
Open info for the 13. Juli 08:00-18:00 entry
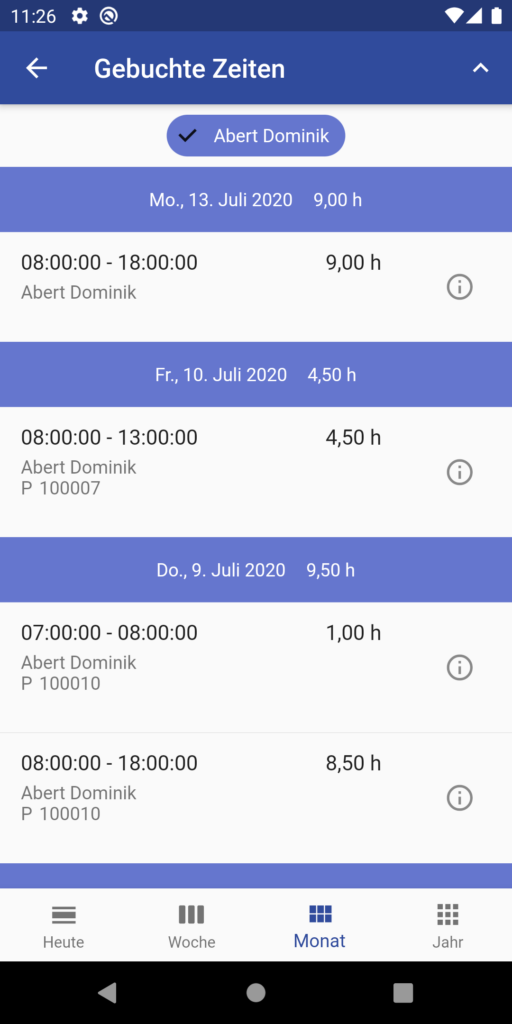[459, 287]
